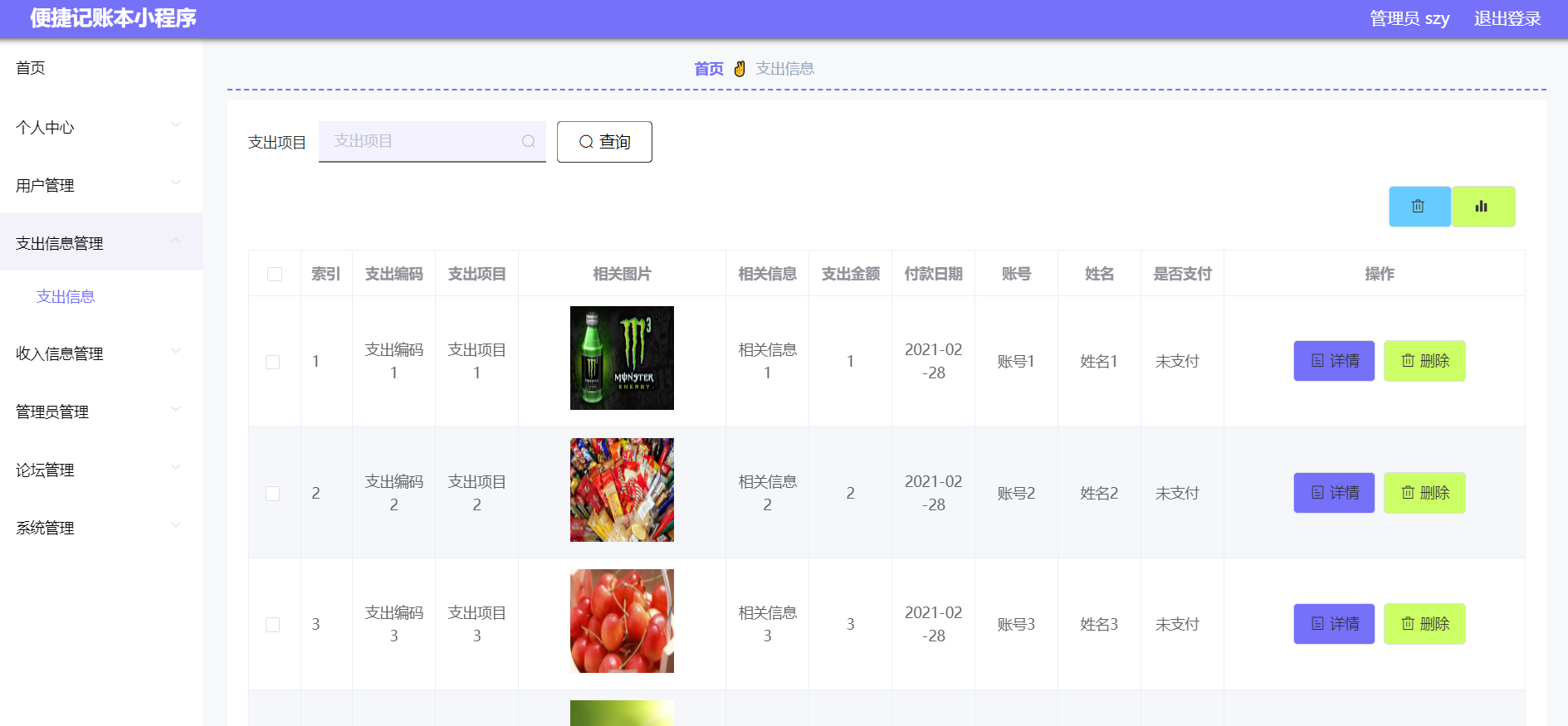Click the 索引 column header
The width and height of the screenshot is (1568, 726).
click(x=326, y=274)
